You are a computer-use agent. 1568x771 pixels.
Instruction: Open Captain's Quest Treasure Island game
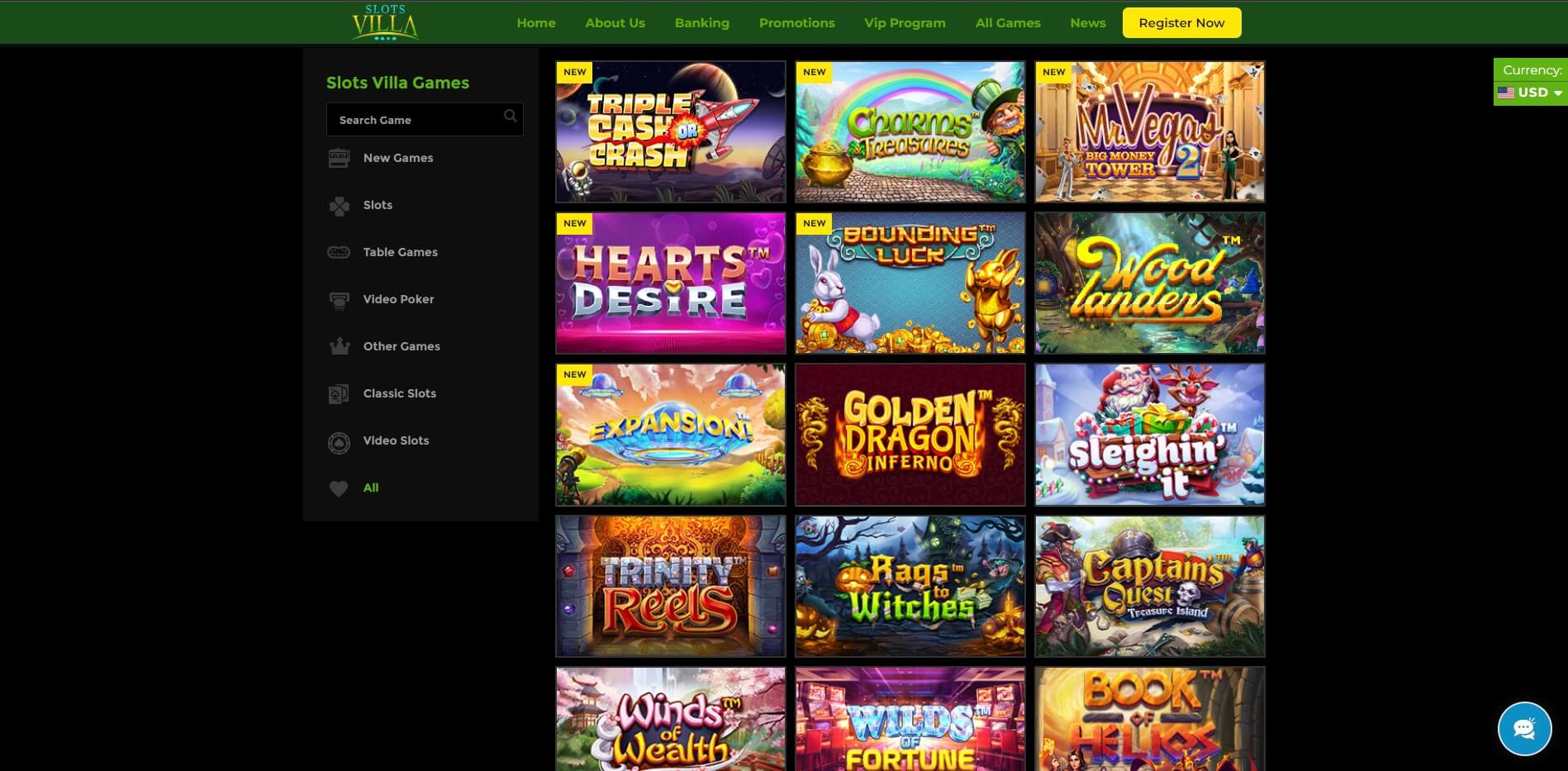pos(1150,587)
